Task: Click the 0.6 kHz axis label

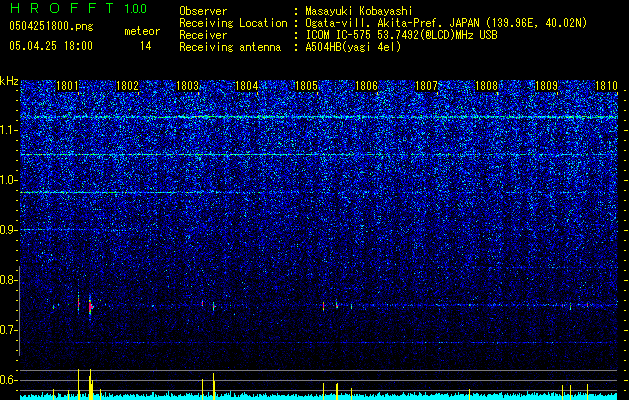Action: pyautogui.click(x=9, y=380)
